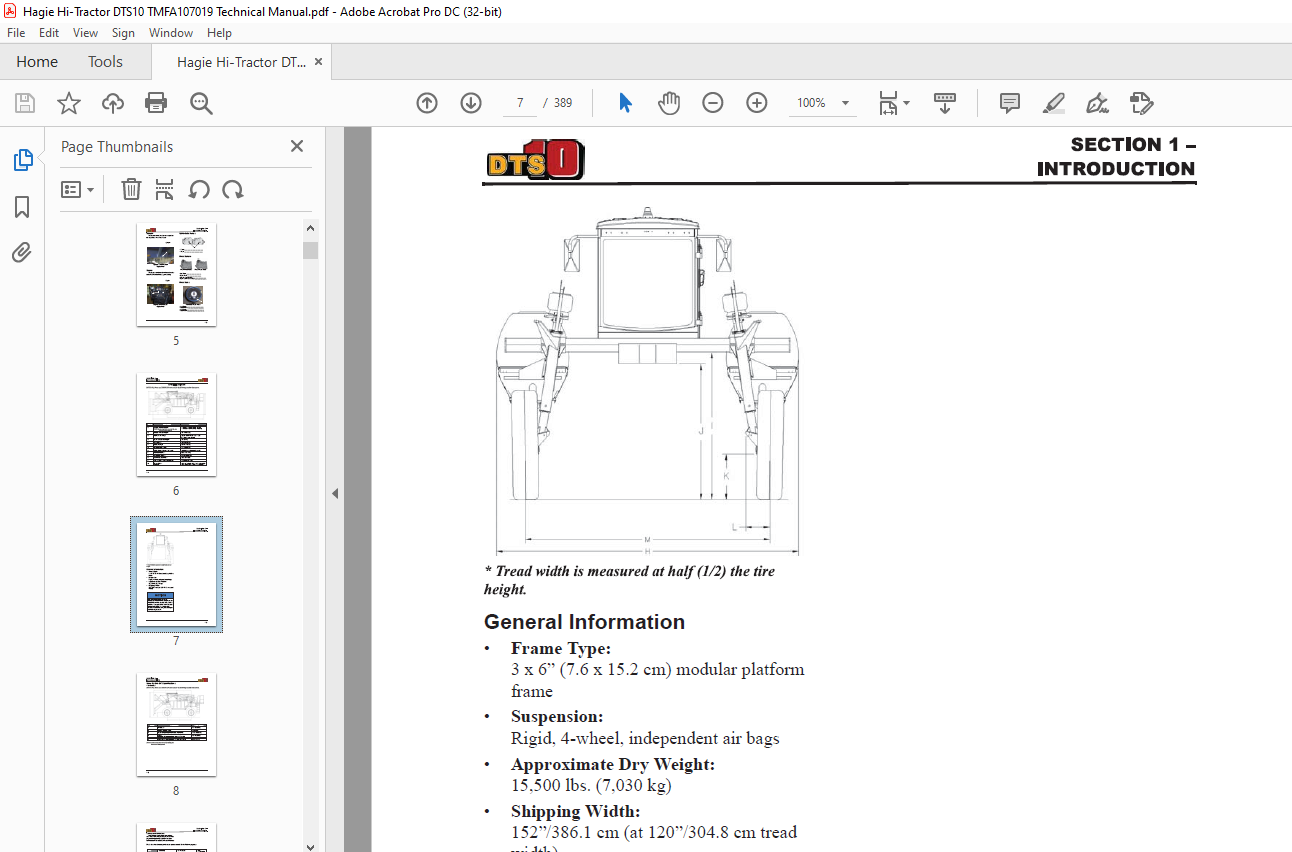Viewport: 1292px width, 852px height.
Task: Zoom in with the plus icon
Action: coord(757,103)
